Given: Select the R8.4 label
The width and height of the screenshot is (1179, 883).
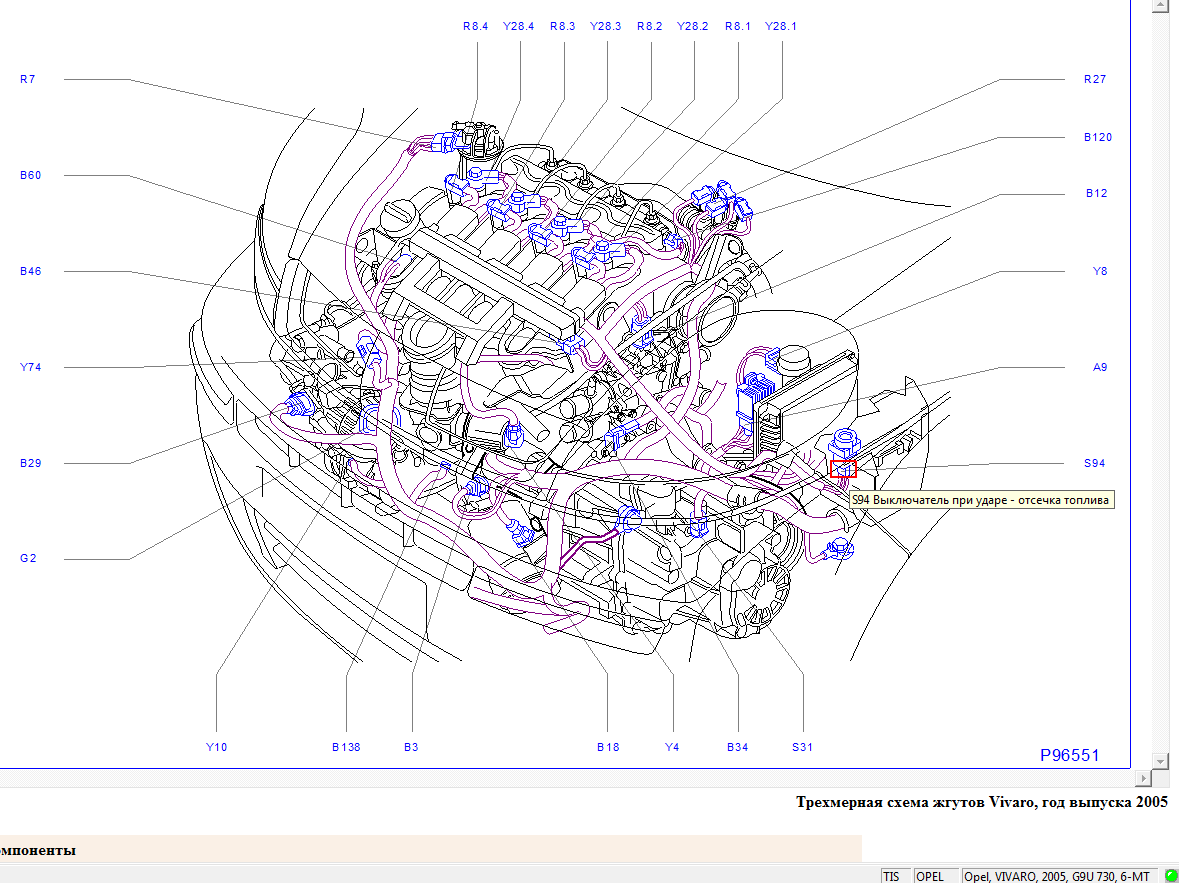Looking at the screenshot, I should pos(475,26).
